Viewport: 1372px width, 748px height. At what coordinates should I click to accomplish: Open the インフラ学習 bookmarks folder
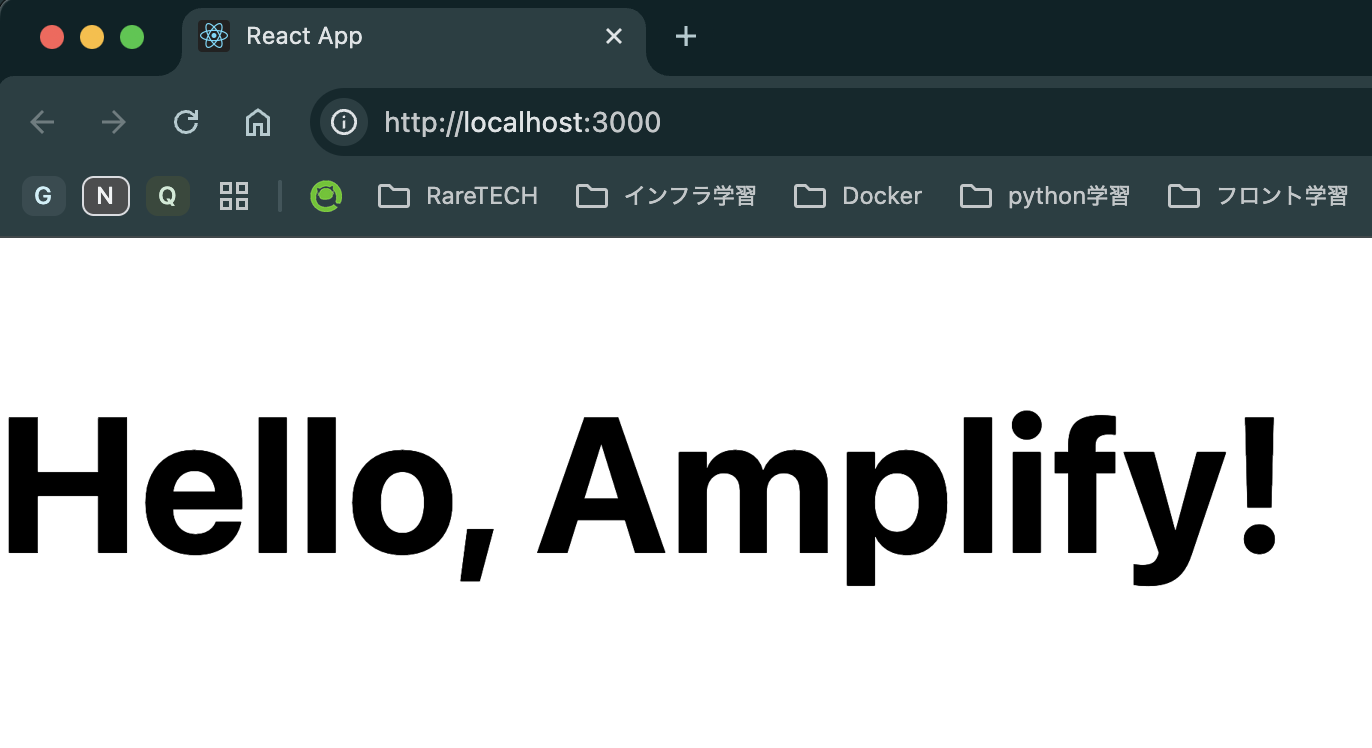[x=665, y=196]
